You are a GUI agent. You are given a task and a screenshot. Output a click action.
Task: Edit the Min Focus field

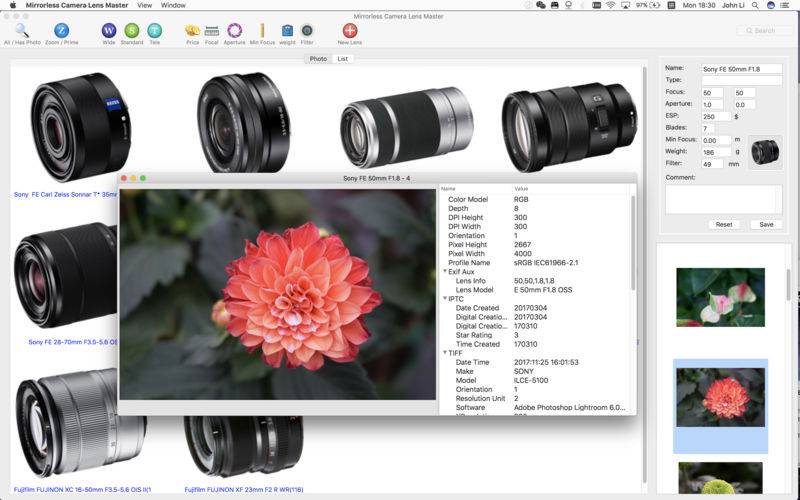(715, 140)
